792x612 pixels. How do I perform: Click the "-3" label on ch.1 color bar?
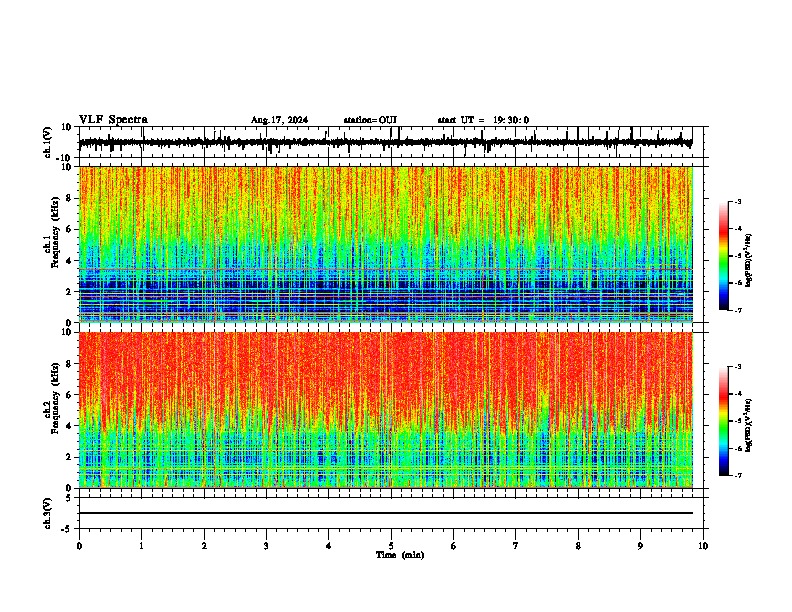coord(738,202)
